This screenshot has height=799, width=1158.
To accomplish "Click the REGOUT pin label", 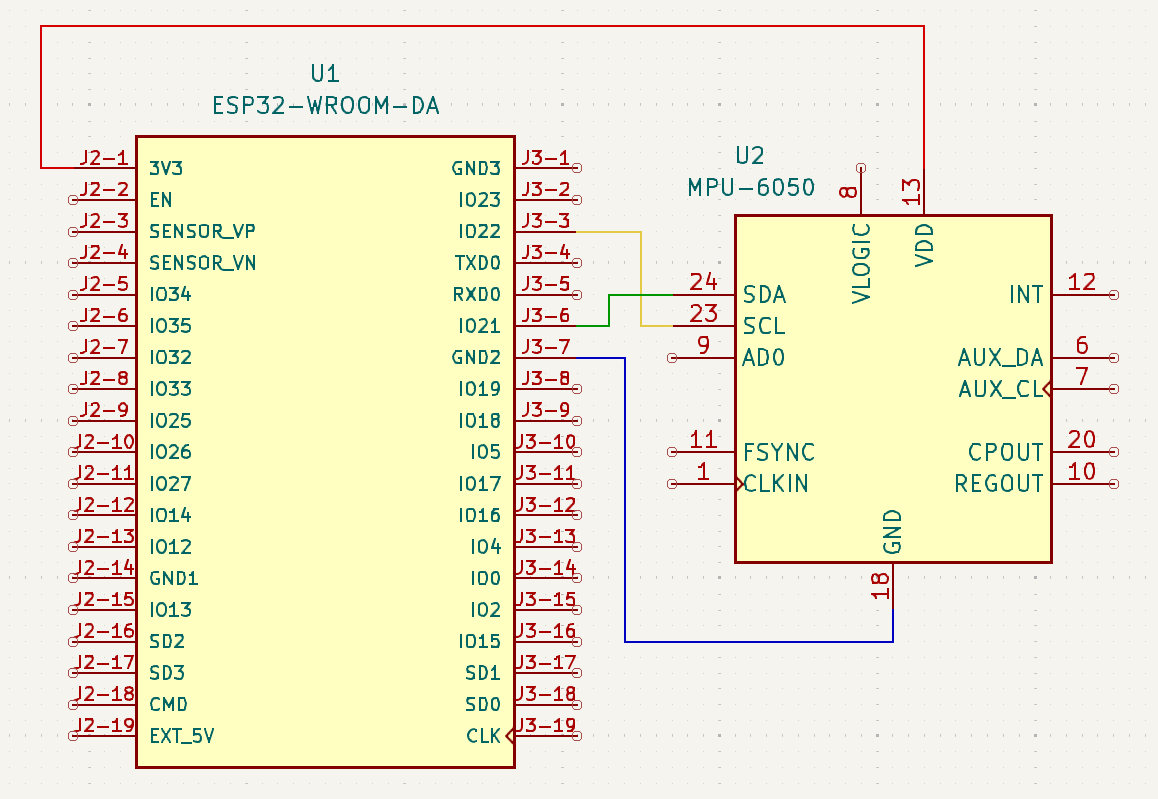I will click(x=999, y=484).
